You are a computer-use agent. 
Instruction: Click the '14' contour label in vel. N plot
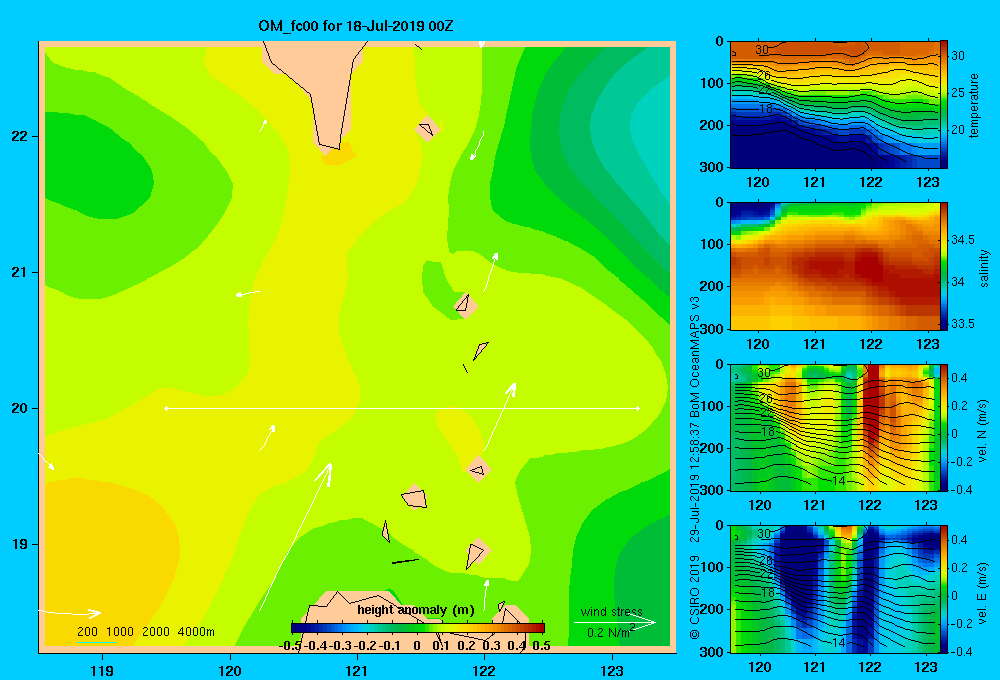pyautogui.click(x=839, y=480)
